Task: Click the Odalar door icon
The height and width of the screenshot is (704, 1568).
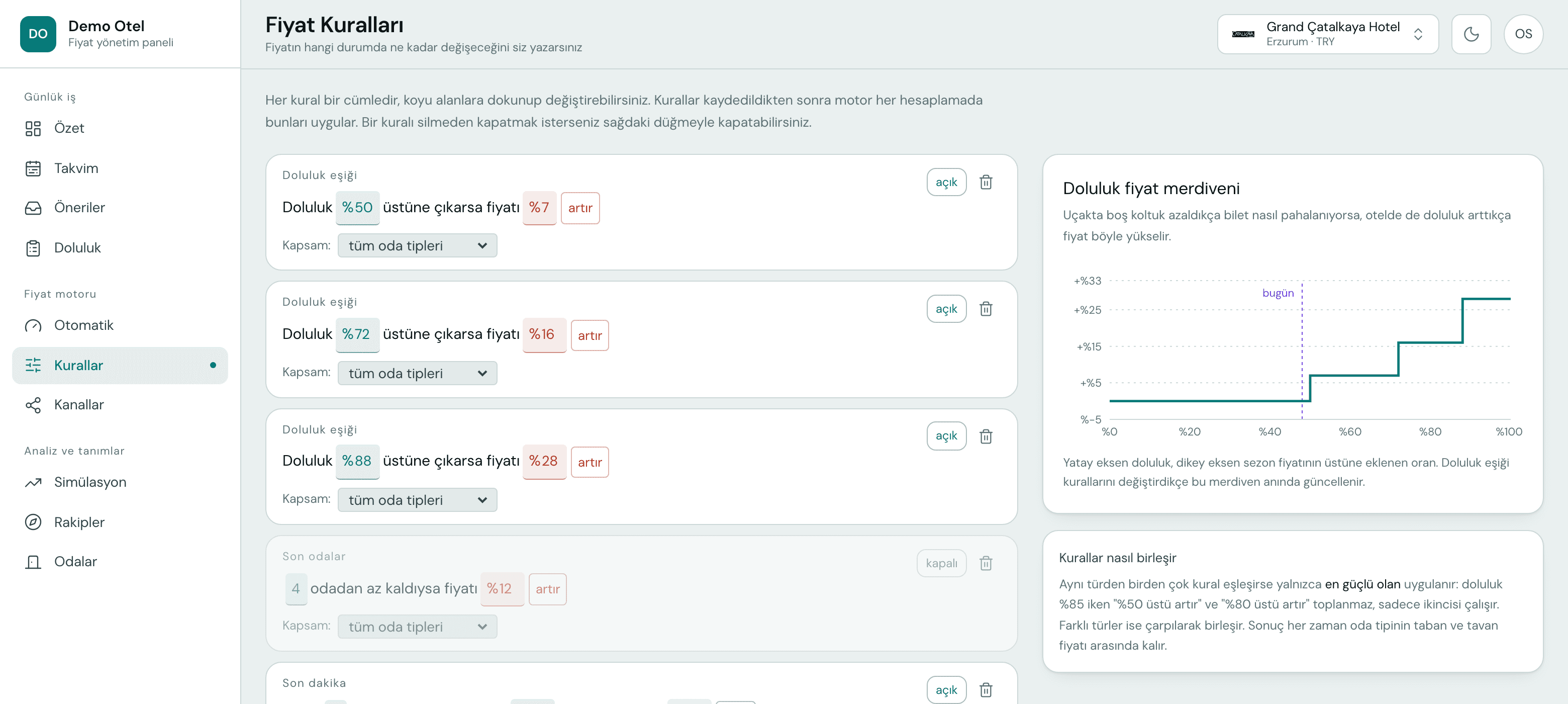Action: point(33,562)
